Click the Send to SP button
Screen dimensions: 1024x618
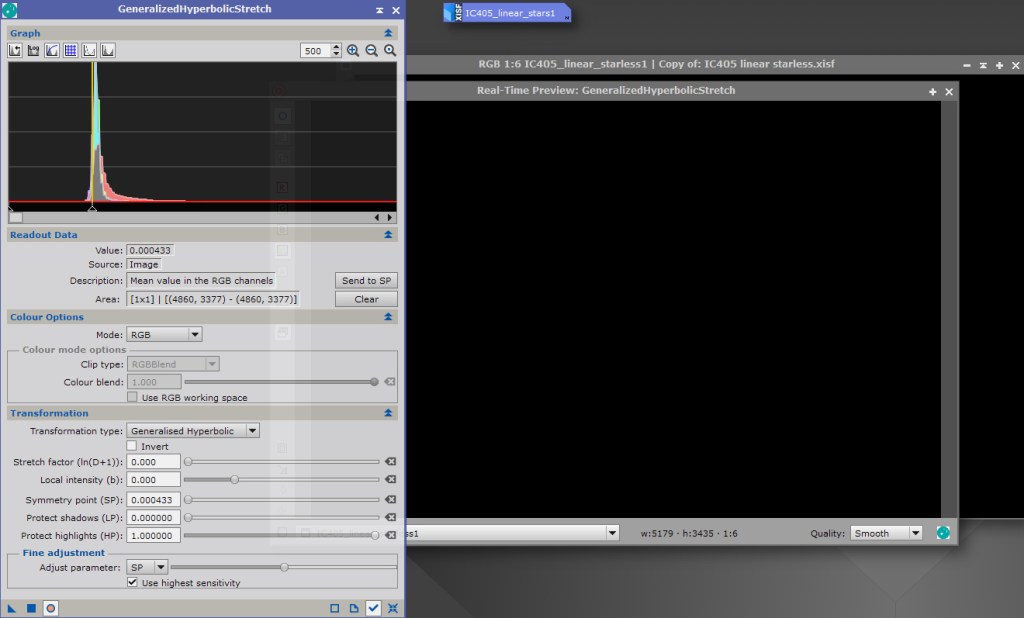[366, 281]
